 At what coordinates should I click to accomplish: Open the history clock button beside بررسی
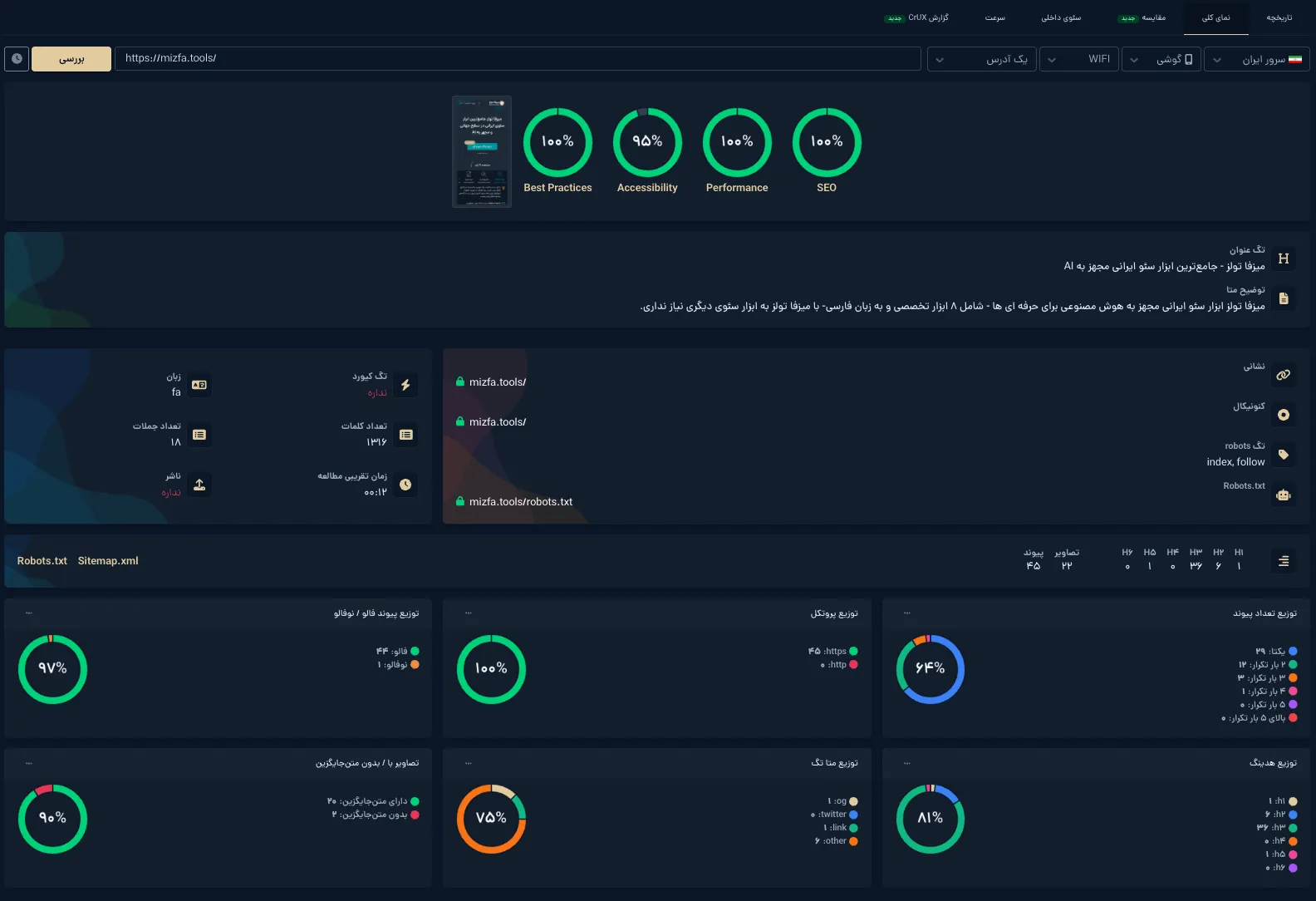17,59
